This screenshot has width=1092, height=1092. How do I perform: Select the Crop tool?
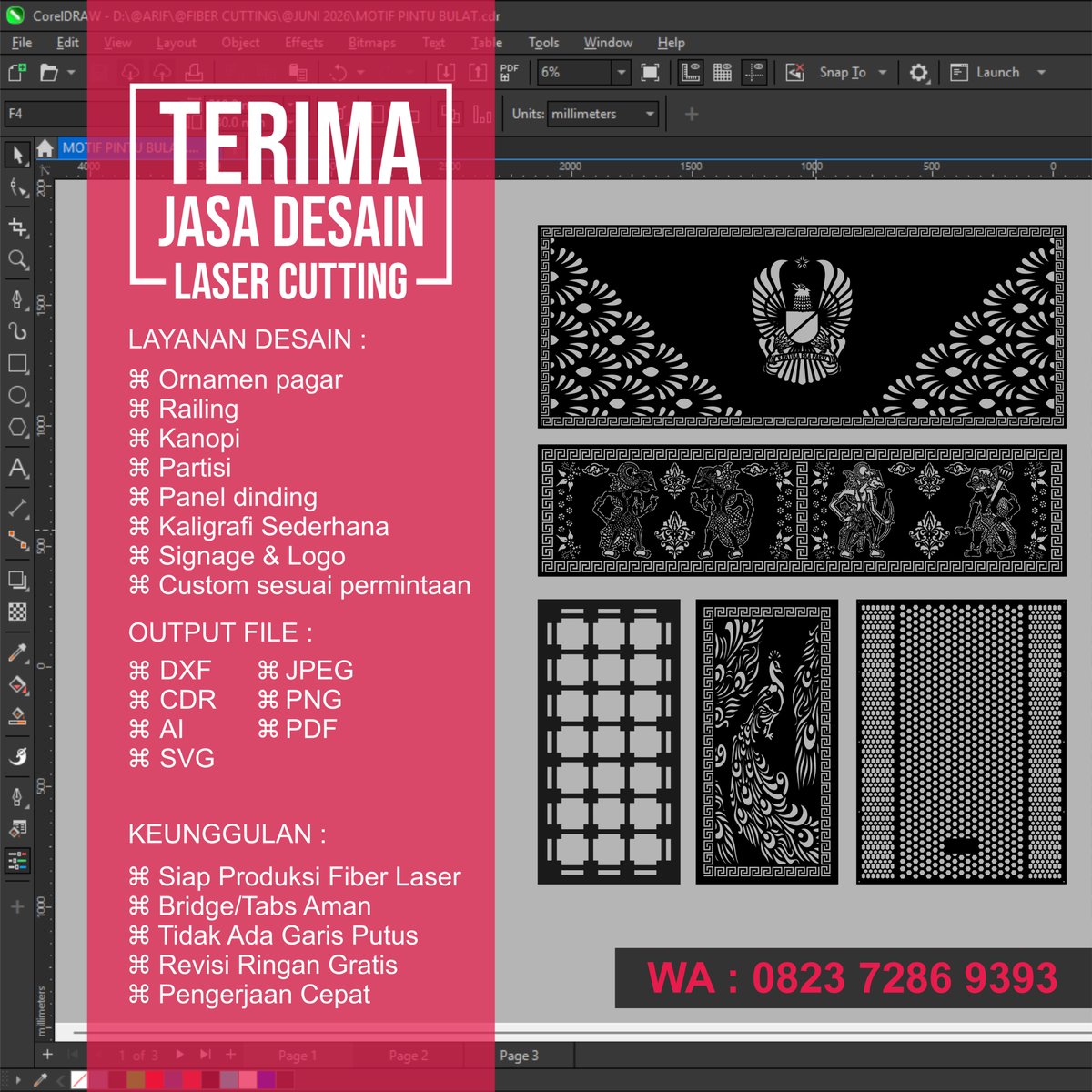point(17,227)
